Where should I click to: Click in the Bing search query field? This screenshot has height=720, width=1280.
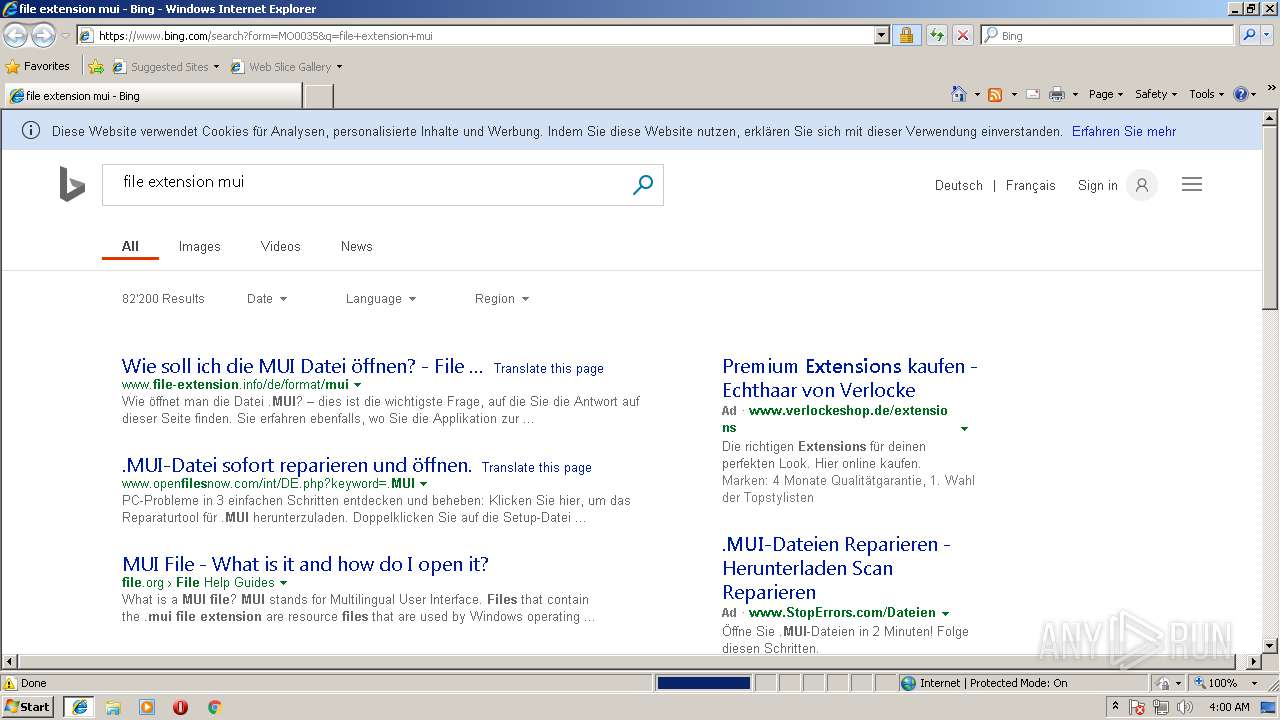pyautogui.click(x=365, y=182)
